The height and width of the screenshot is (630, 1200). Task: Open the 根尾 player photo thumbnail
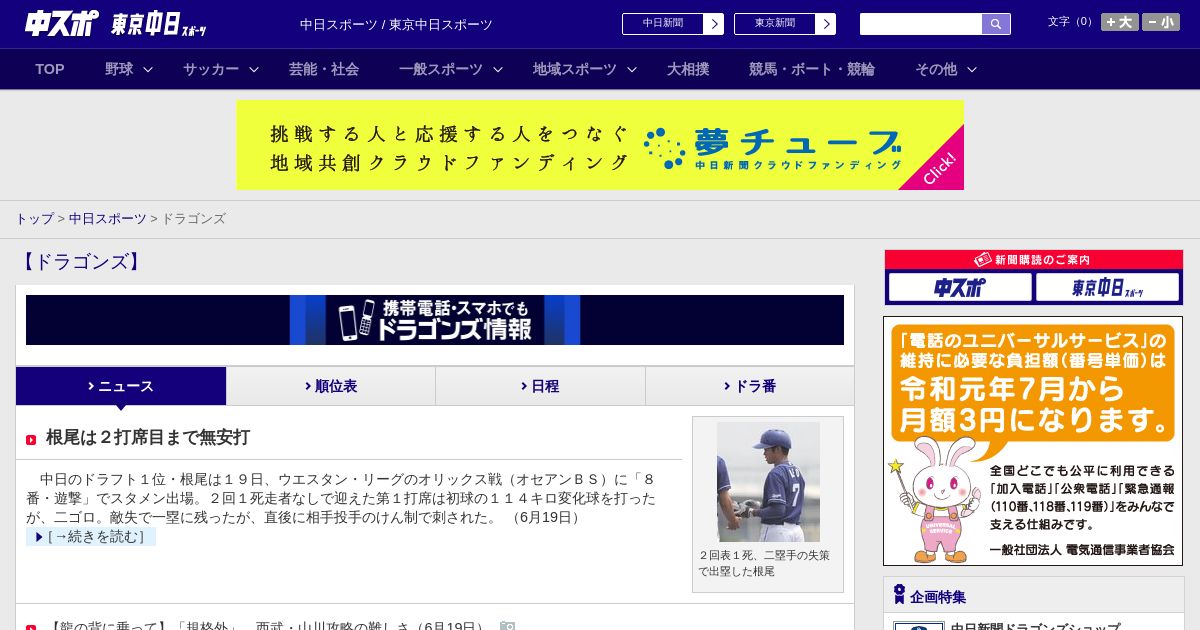(x=768, y=482)
